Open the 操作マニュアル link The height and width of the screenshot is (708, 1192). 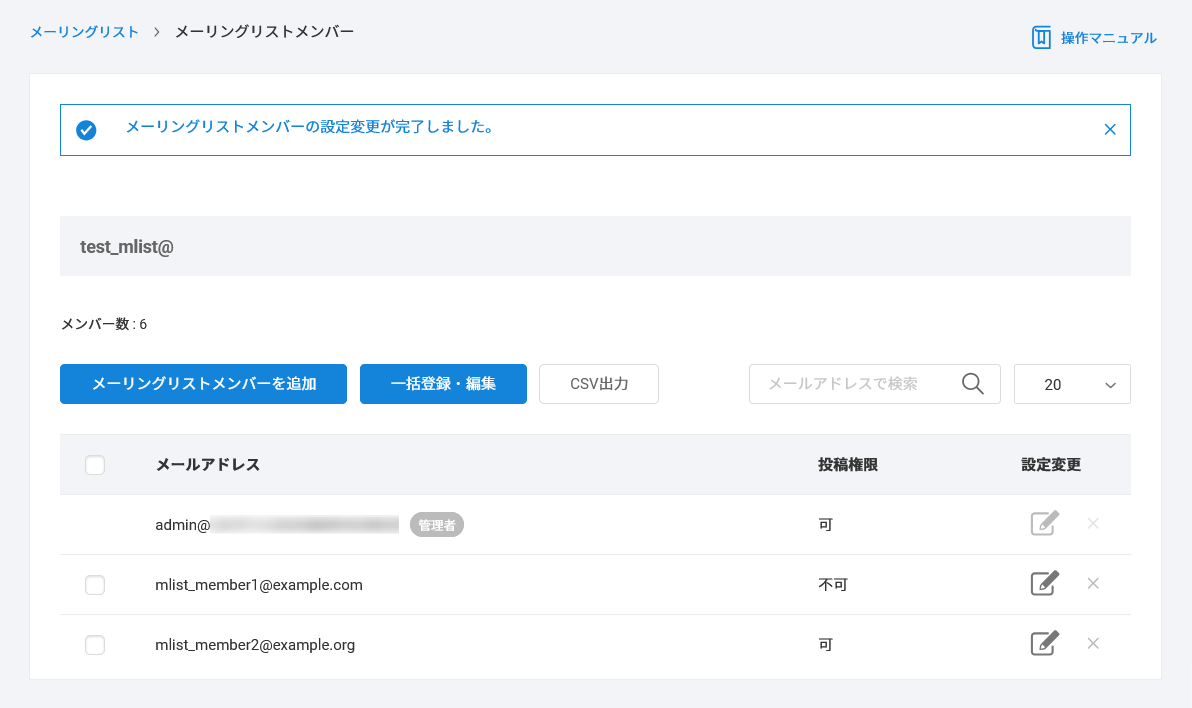[x=1108, y=38]
